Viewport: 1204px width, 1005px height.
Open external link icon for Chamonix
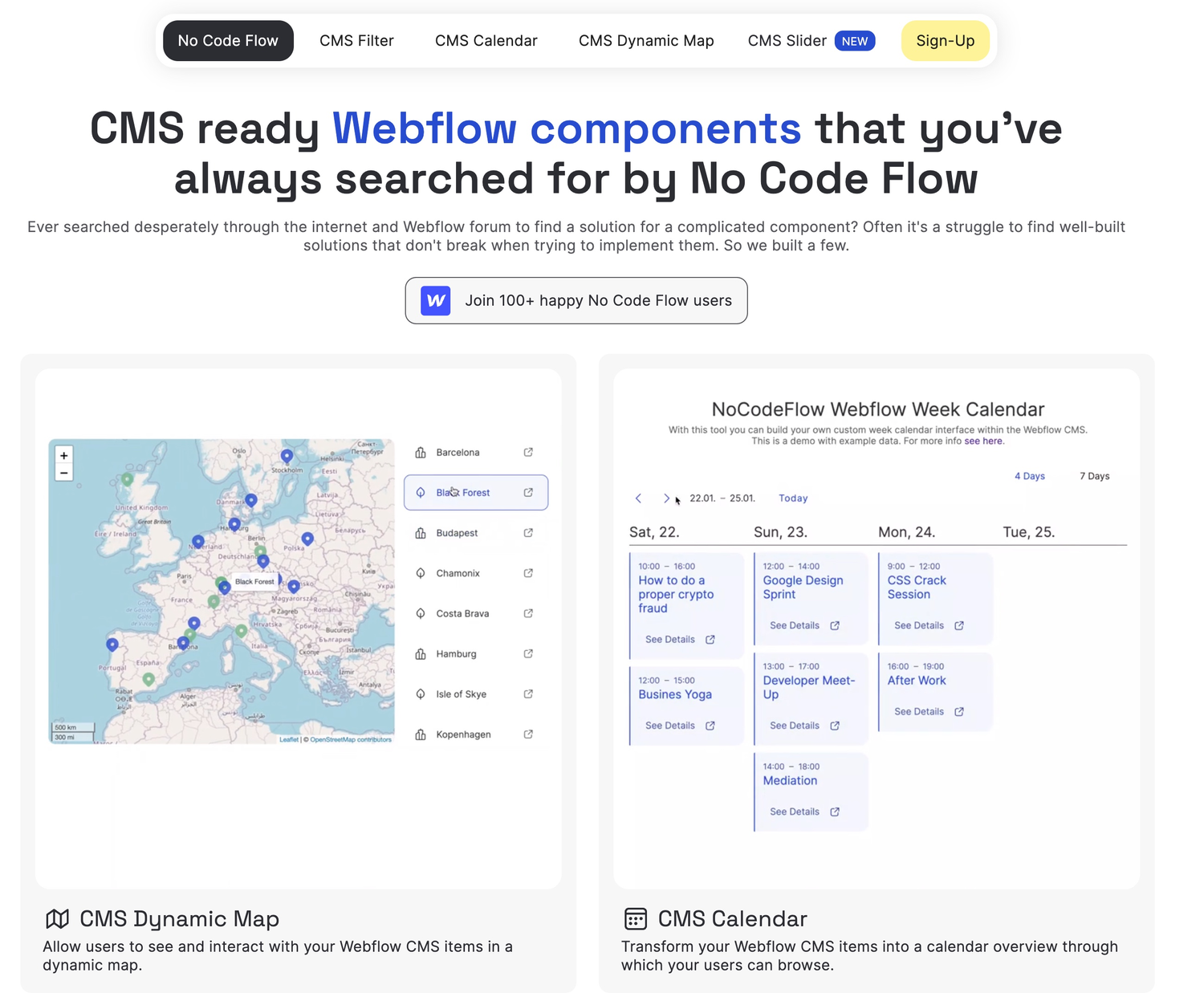click(528, 573)
